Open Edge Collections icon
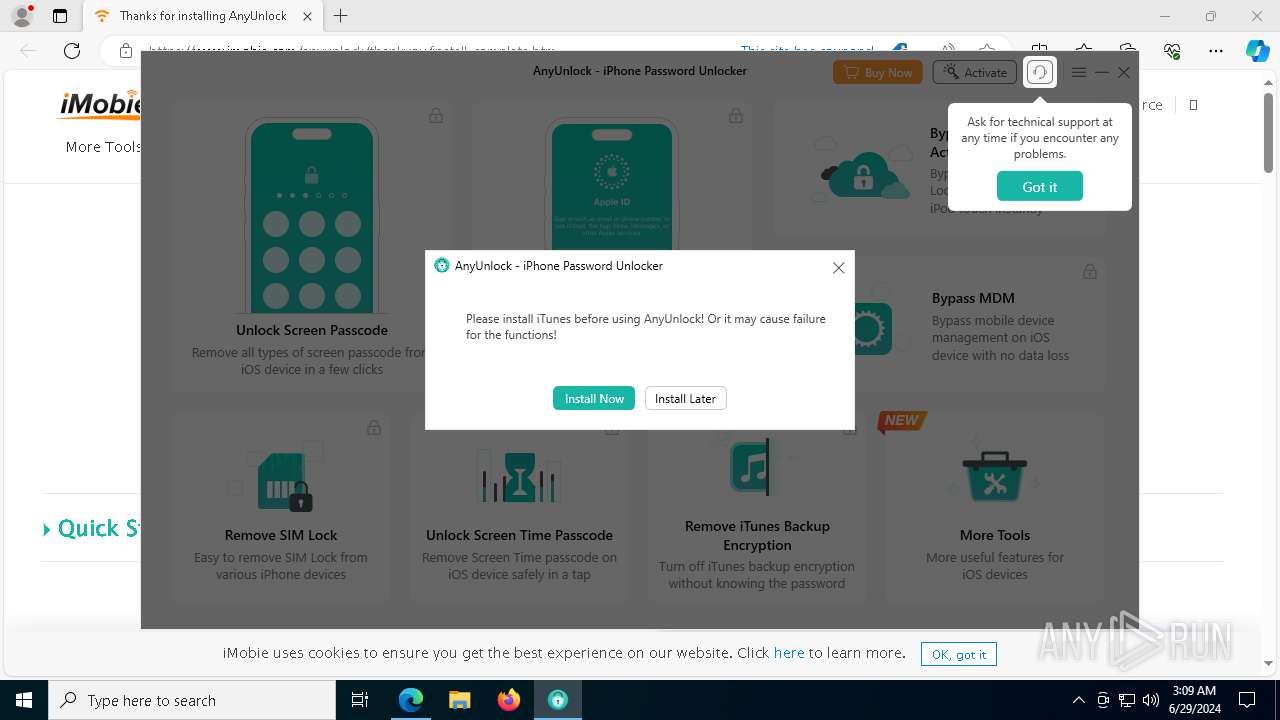 pyautogui.click(x=1128, y=50)
